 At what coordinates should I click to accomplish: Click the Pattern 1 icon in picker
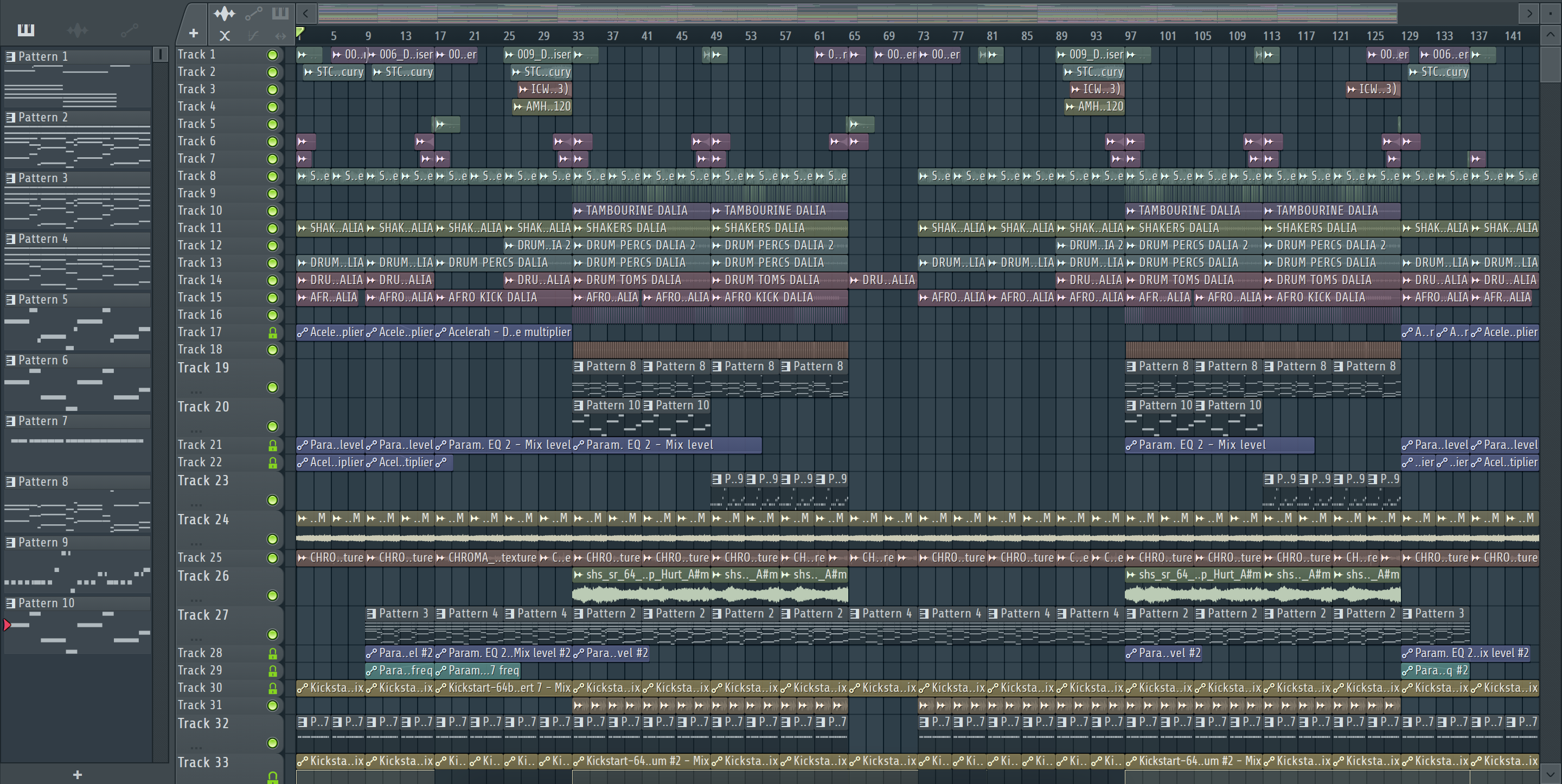click(10, 56)
